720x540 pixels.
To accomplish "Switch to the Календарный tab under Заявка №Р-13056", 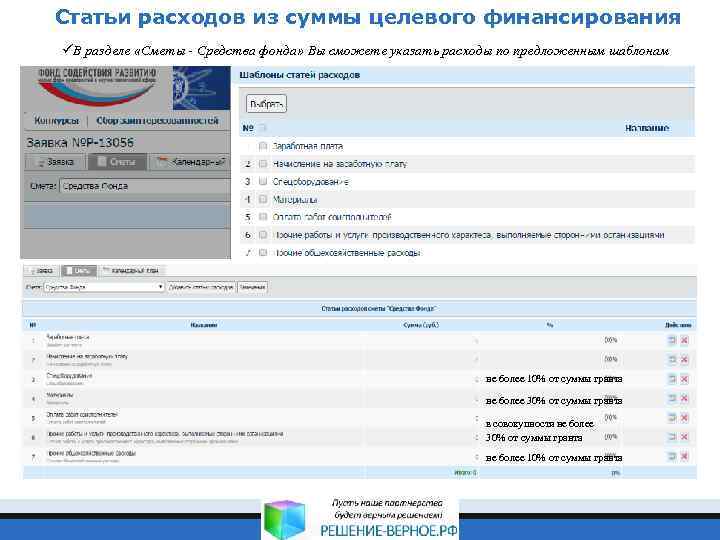I will pyautogui.click(x=191, y=162).
